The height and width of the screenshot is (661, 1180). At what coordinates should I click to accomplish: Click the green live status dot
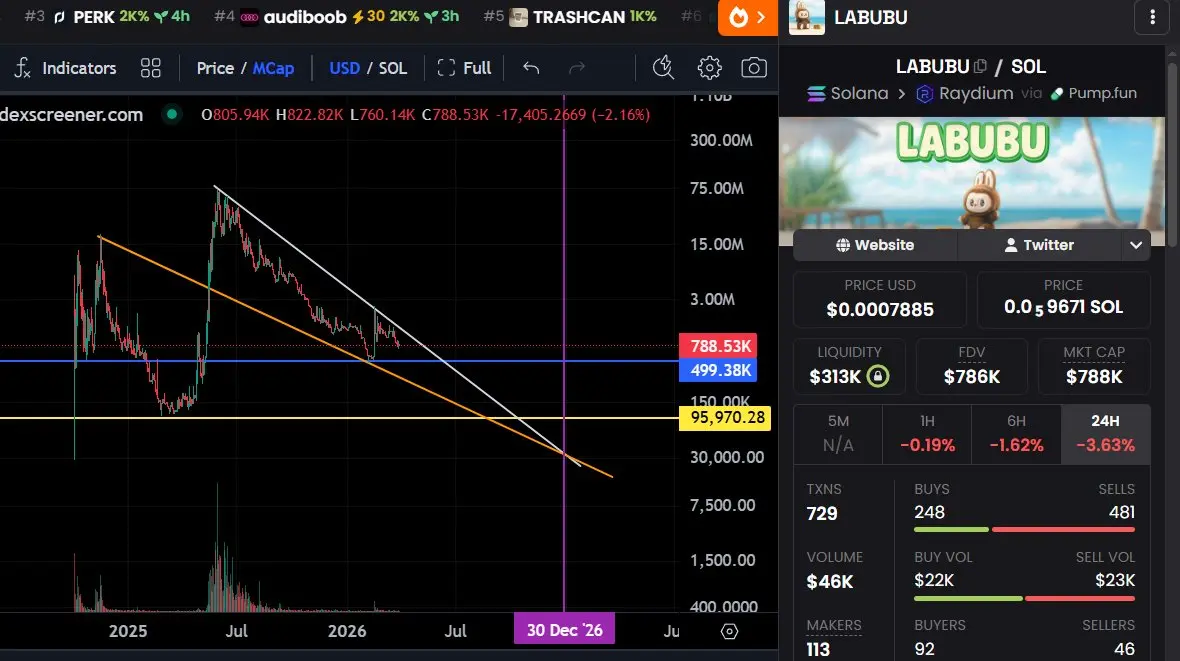(172, 114)
